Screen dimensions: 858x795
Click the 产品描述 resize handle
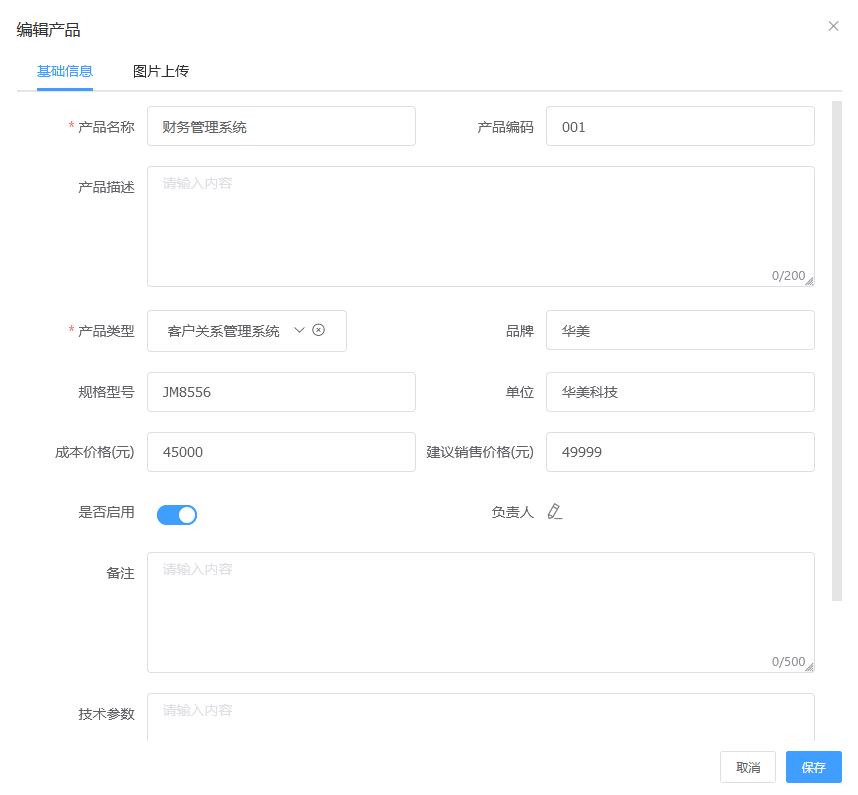pos(809,281)
